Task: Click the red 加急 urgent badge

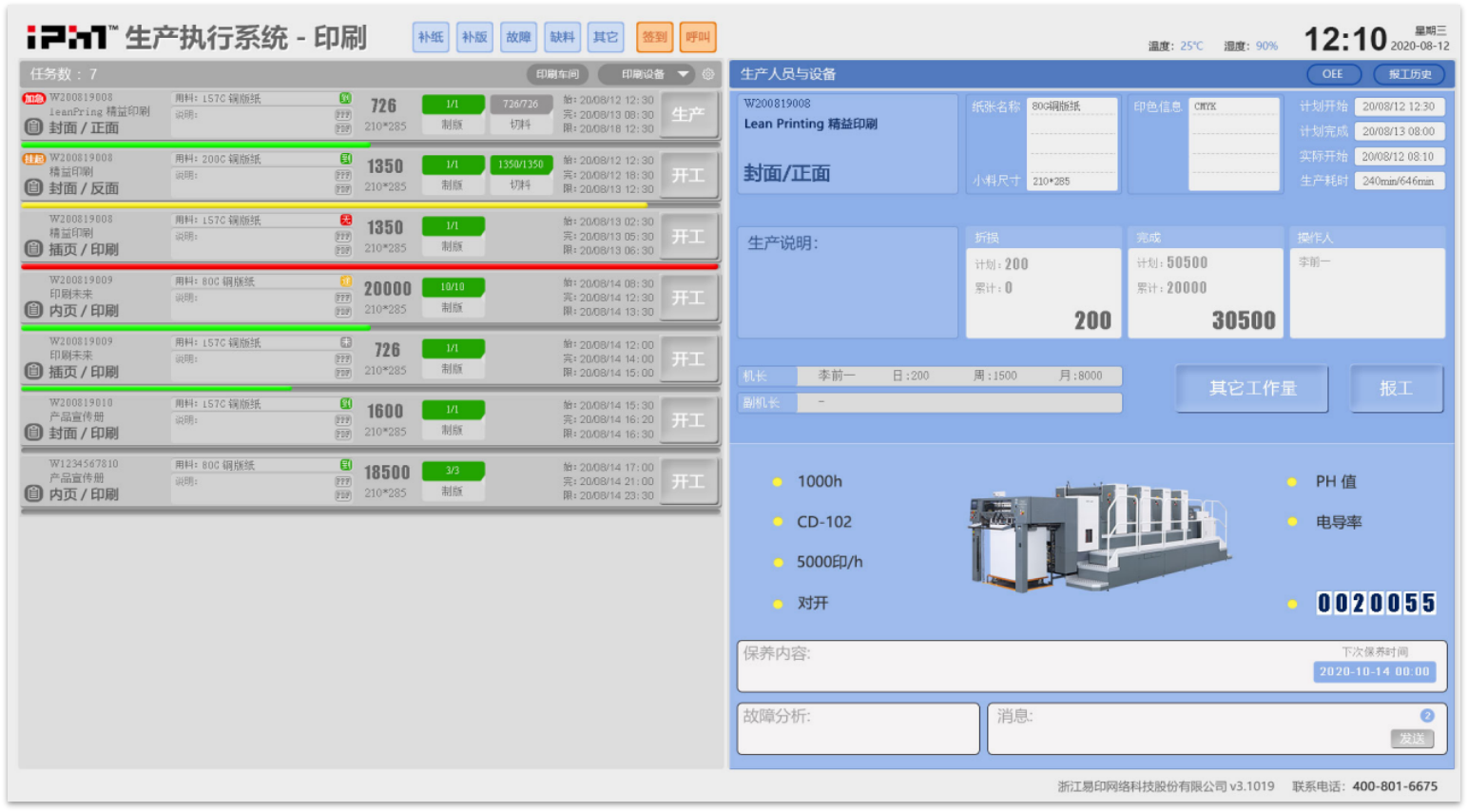Action: tap(34, 98)
